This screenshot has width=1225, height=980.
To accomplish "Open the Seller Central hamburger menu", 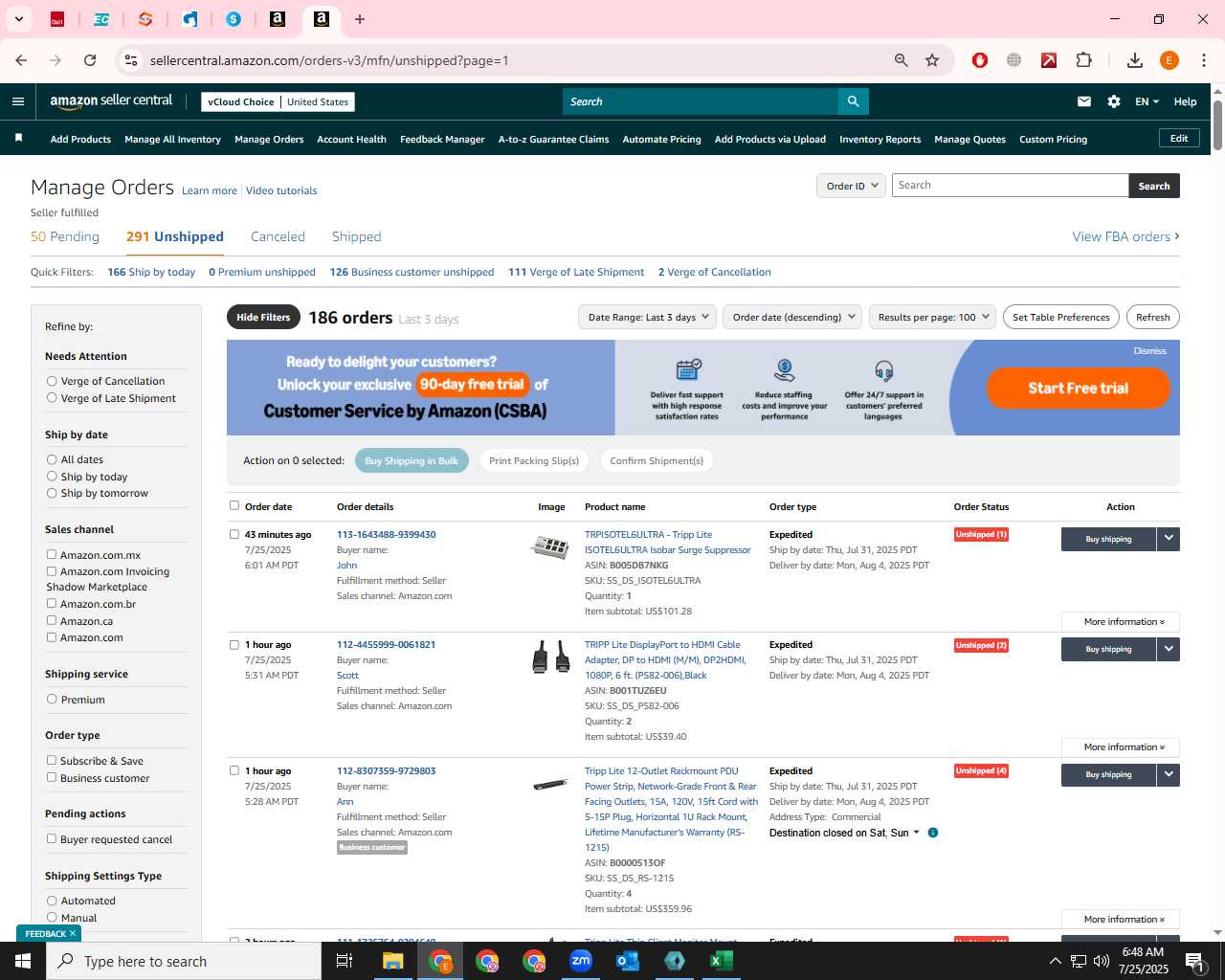I will (18, 101).
